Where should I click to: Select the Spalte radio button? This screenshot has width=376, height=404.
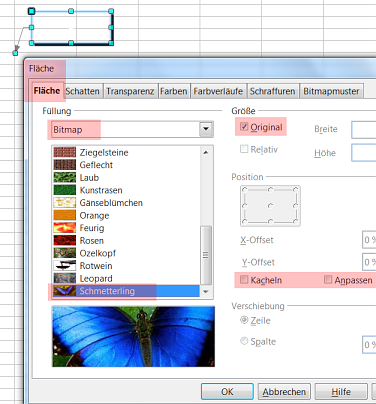coord(244,341)
